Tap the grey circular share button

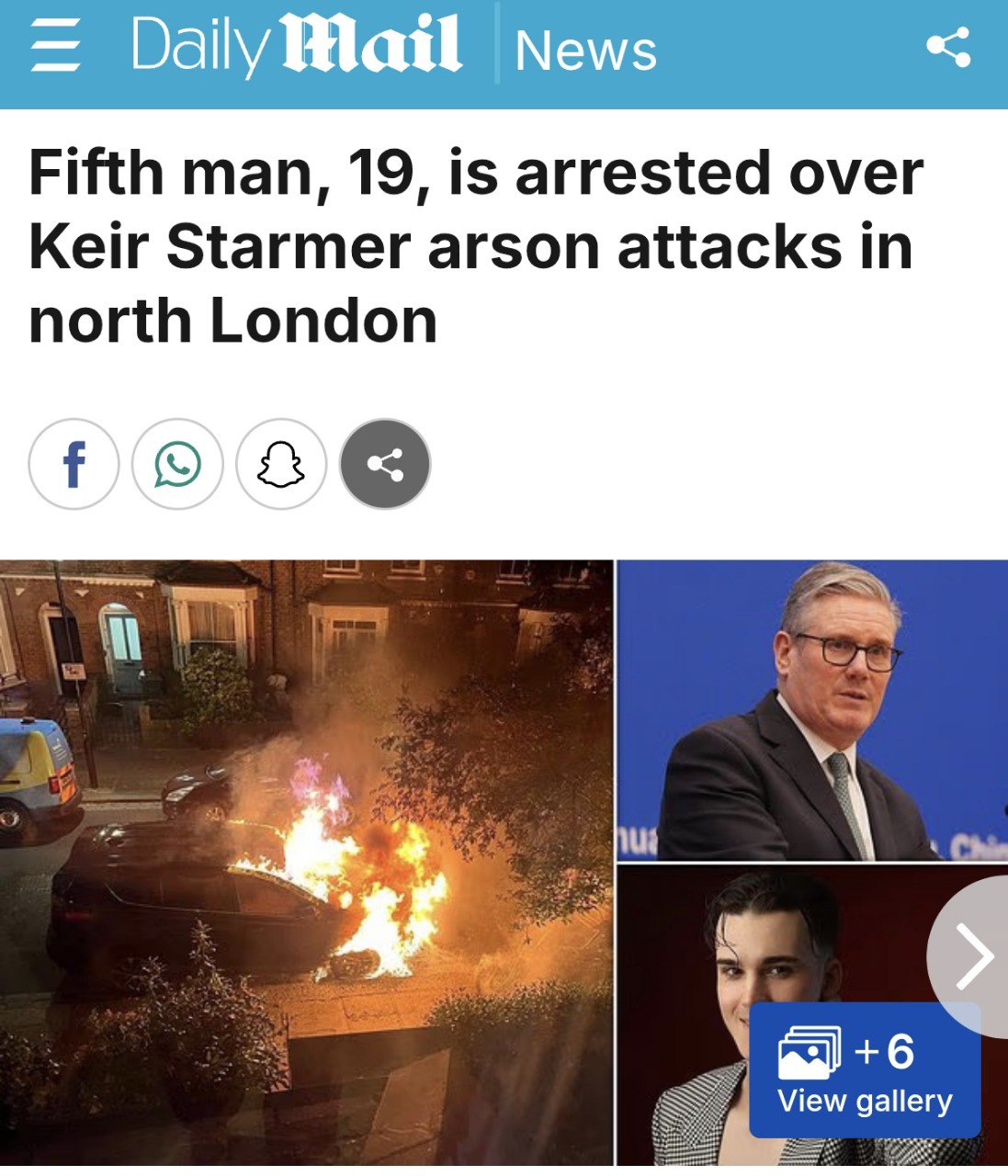click(x=385, y=465)
